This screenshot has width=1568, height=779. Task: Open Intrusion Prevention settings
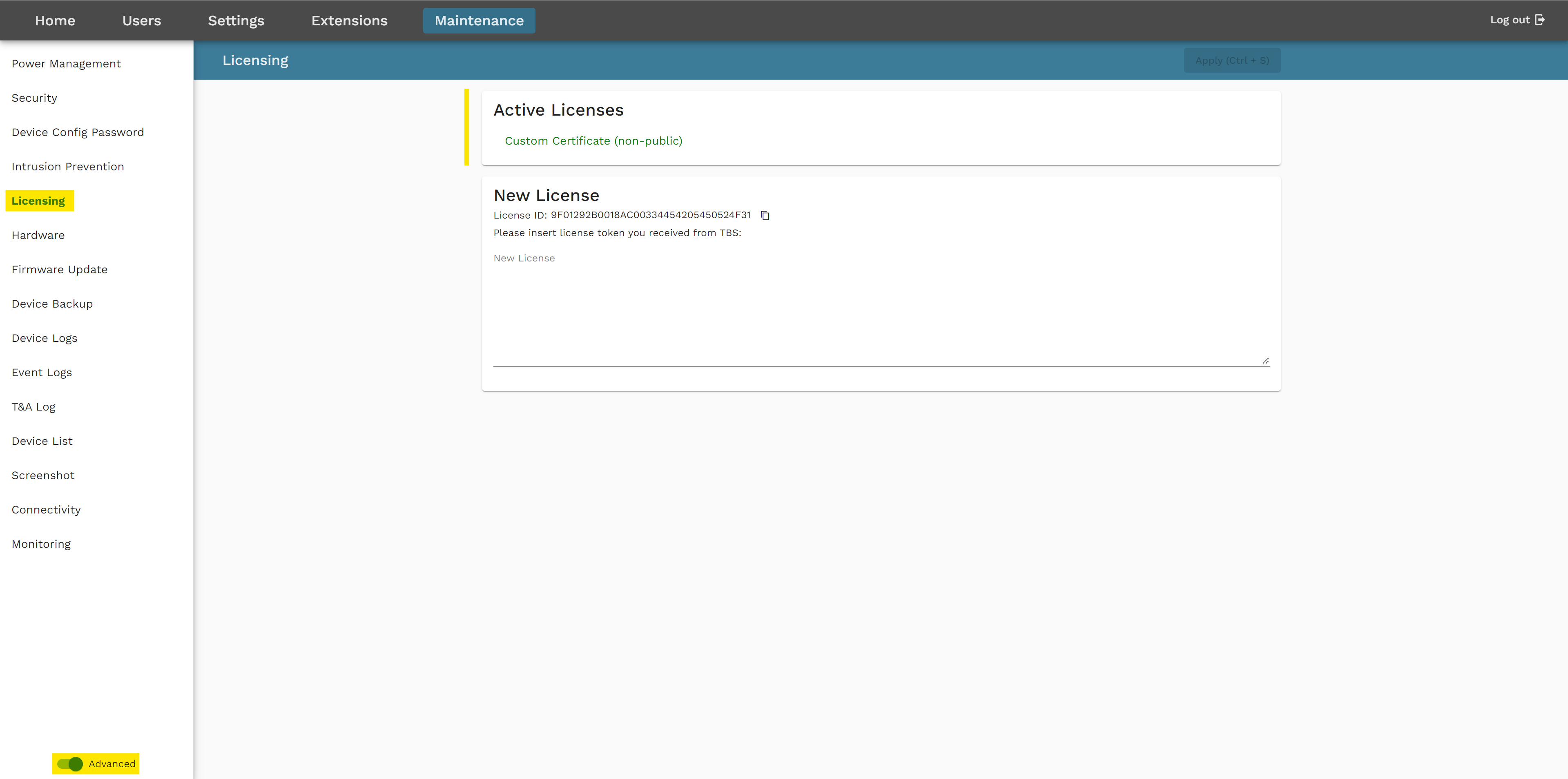click(67, 167)
